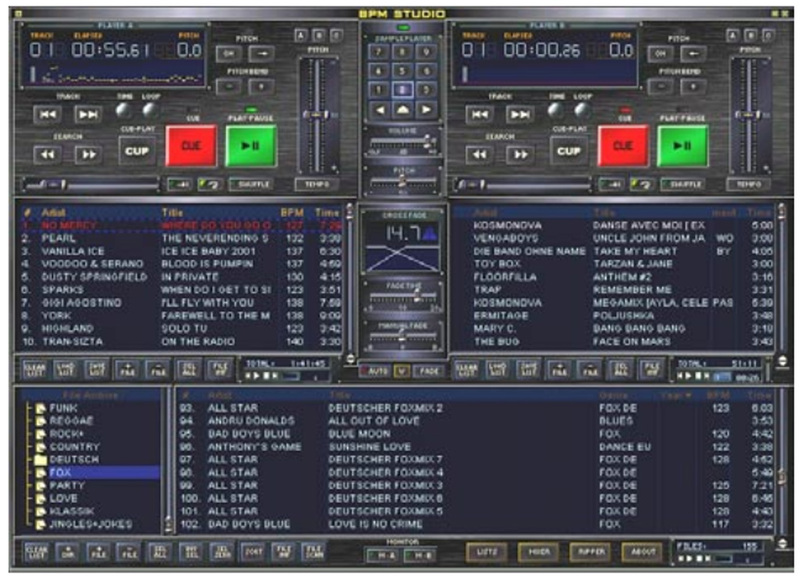The image size is (800, 579).
Task: Trigger sample pad 3 in the Sample Player
Action: pyautogui.click(x=426, y=90)
